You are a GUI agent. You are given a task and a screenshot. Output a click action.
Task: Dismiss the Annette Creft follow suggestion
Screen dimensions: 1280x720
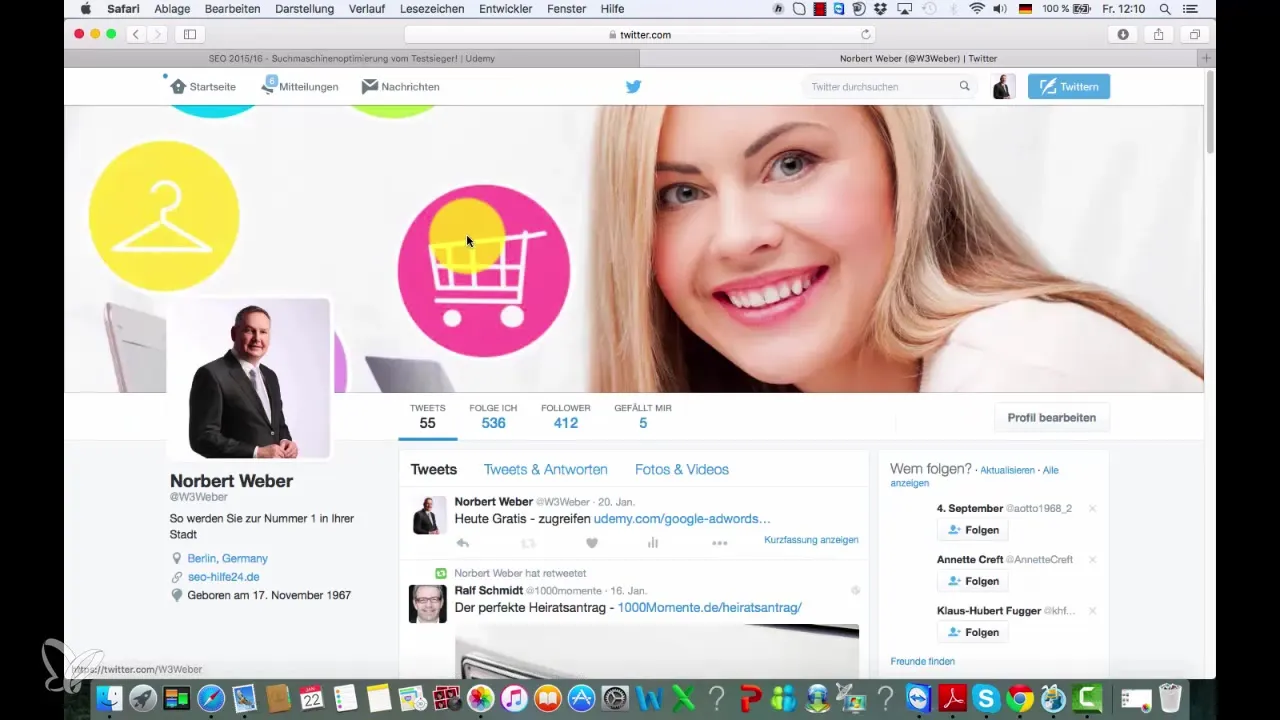[x=1092, y=560]
